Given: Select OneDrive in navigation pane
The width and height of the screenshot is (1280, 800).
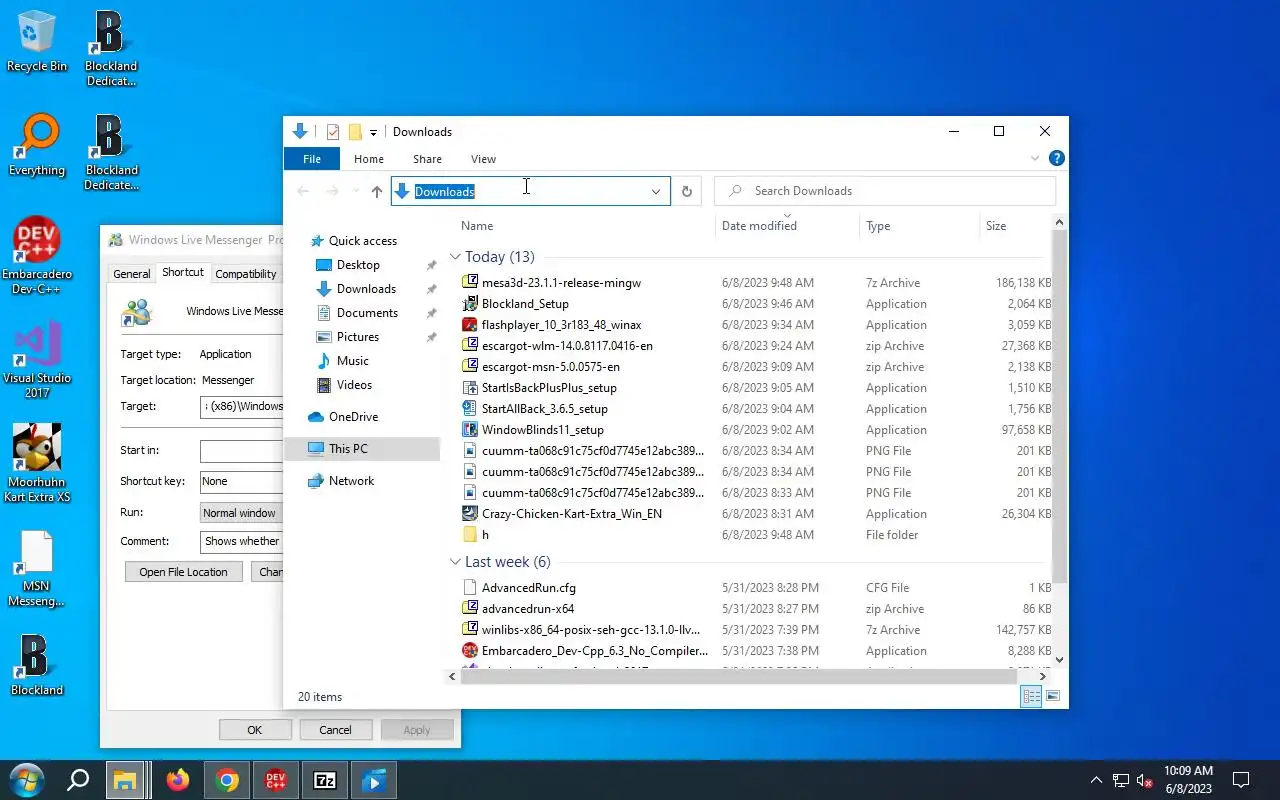Looking at the screenshot, I should (x=353, y=417).
